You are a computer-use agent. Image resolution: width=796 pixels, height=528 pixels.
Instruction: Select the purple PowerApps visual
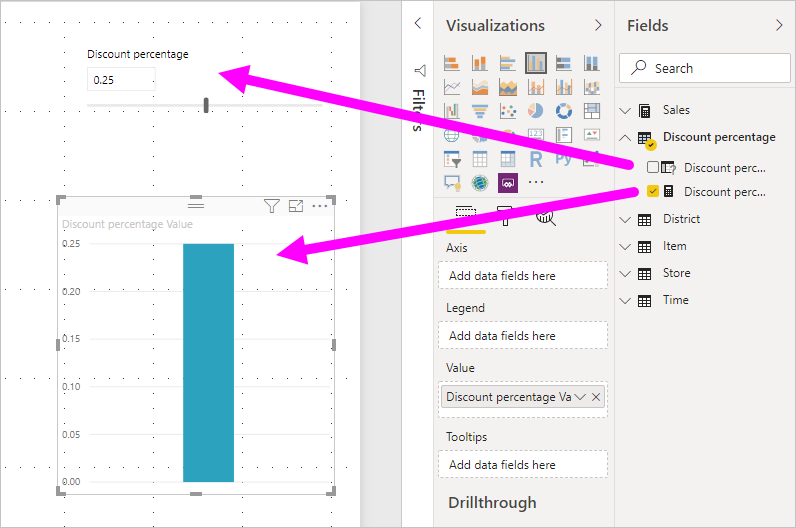[508, 183]
